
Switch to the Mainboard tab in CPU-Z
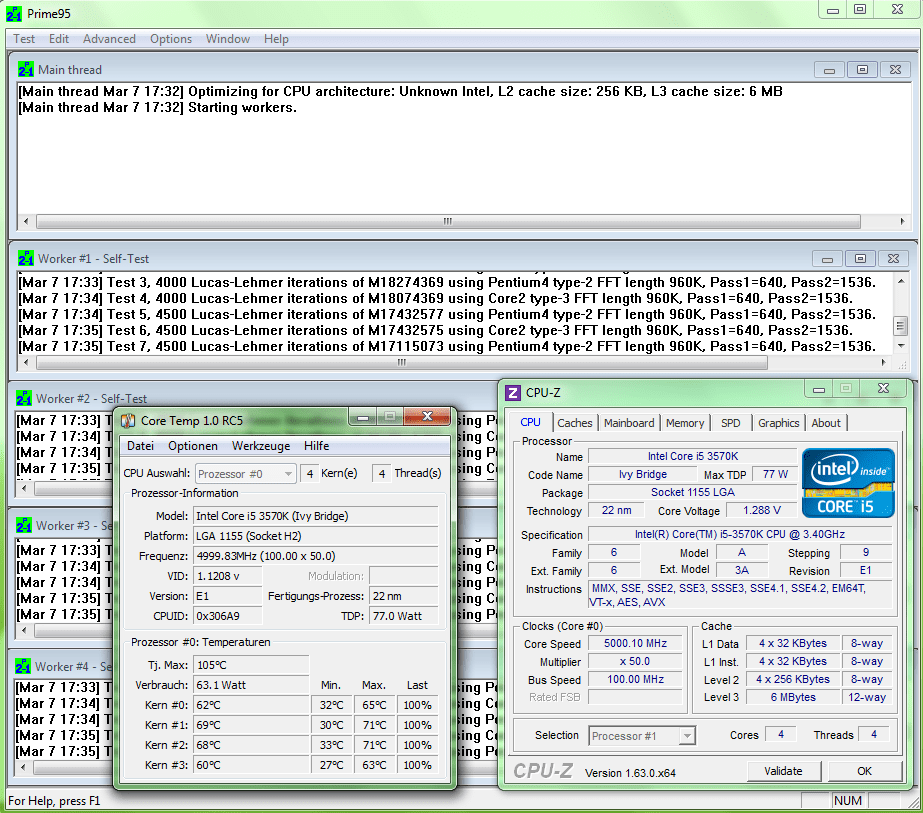[x=629, y=423]
